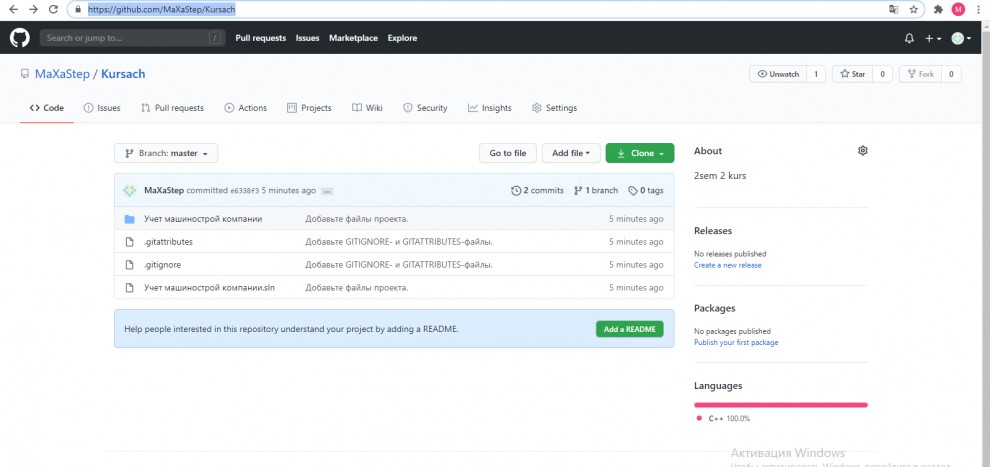Open the .gitattributes file

(x=168, y=242)
